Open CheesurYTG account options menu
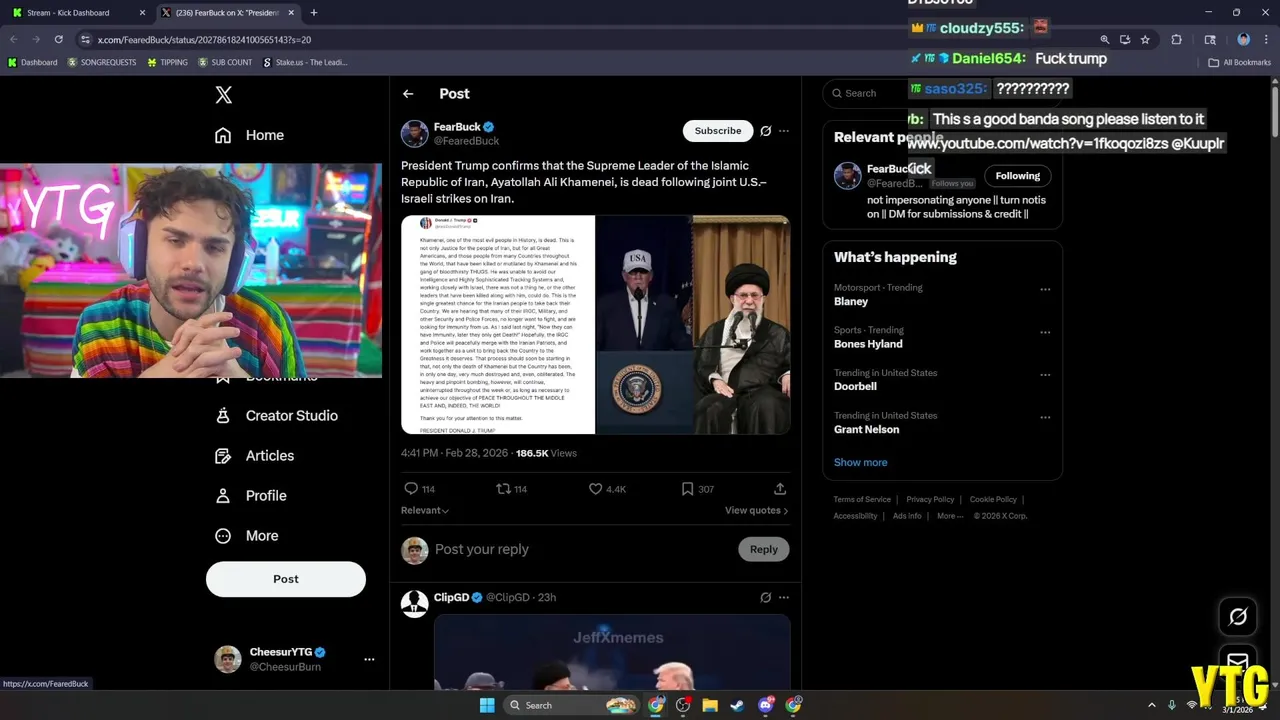This screenshot has height=720, width=1280. tap(369, 659)
